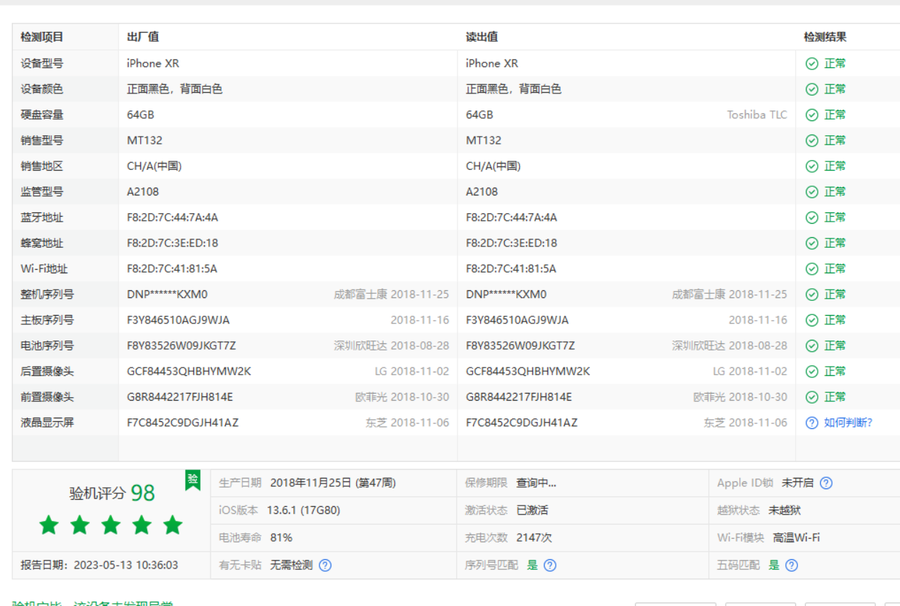Select F8:2D:7C:44:7A:4A in the 出厂值 column
Viewport: 900px width, 606px height.
(172, 217)
